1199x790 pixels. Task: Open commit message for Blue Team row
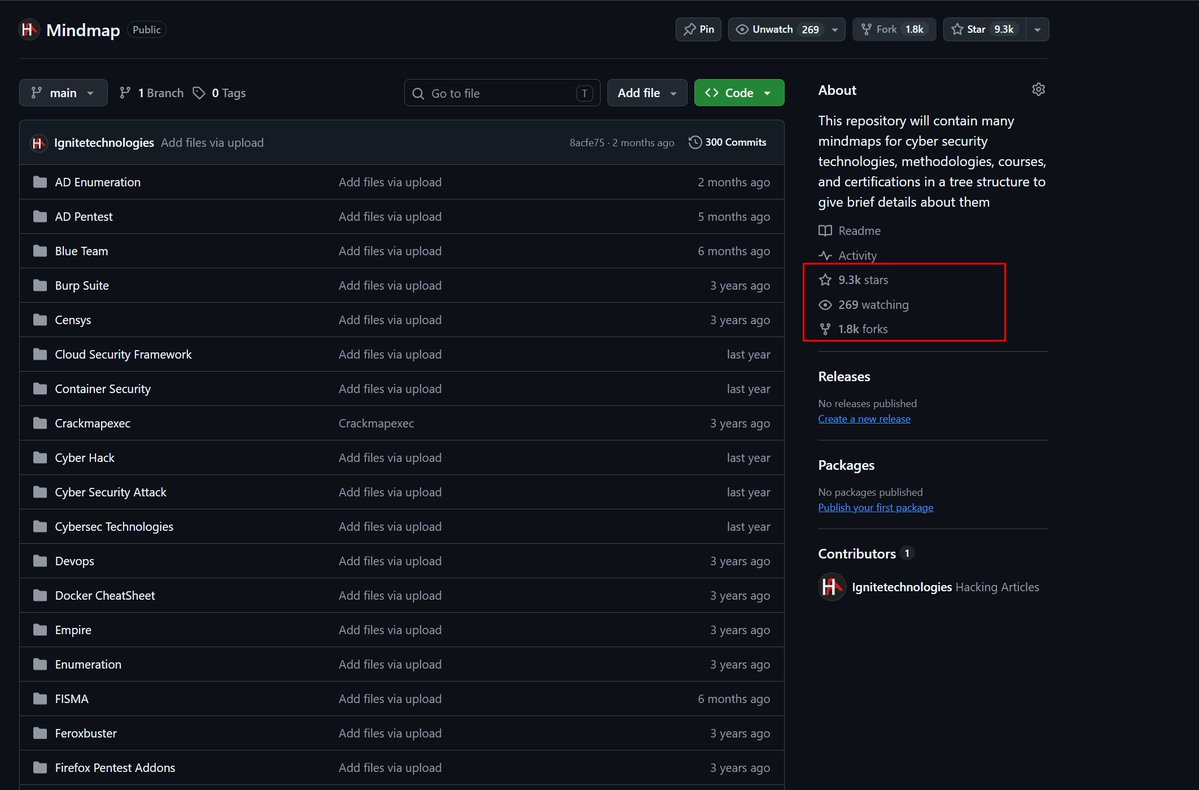pos(390,251)
